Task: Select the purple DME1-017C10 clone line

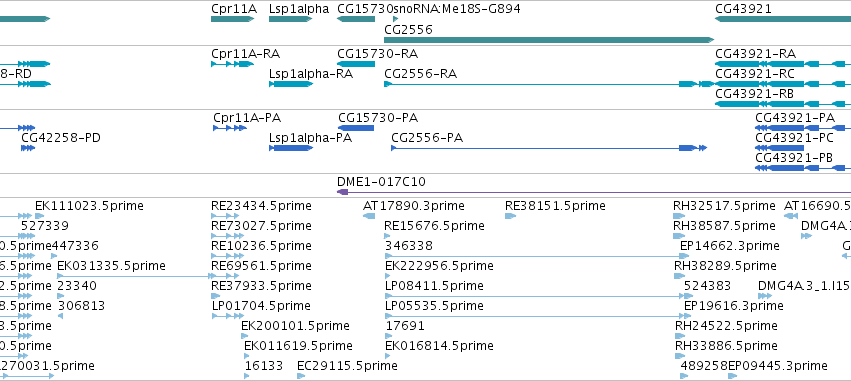Action: pos(594,192)
